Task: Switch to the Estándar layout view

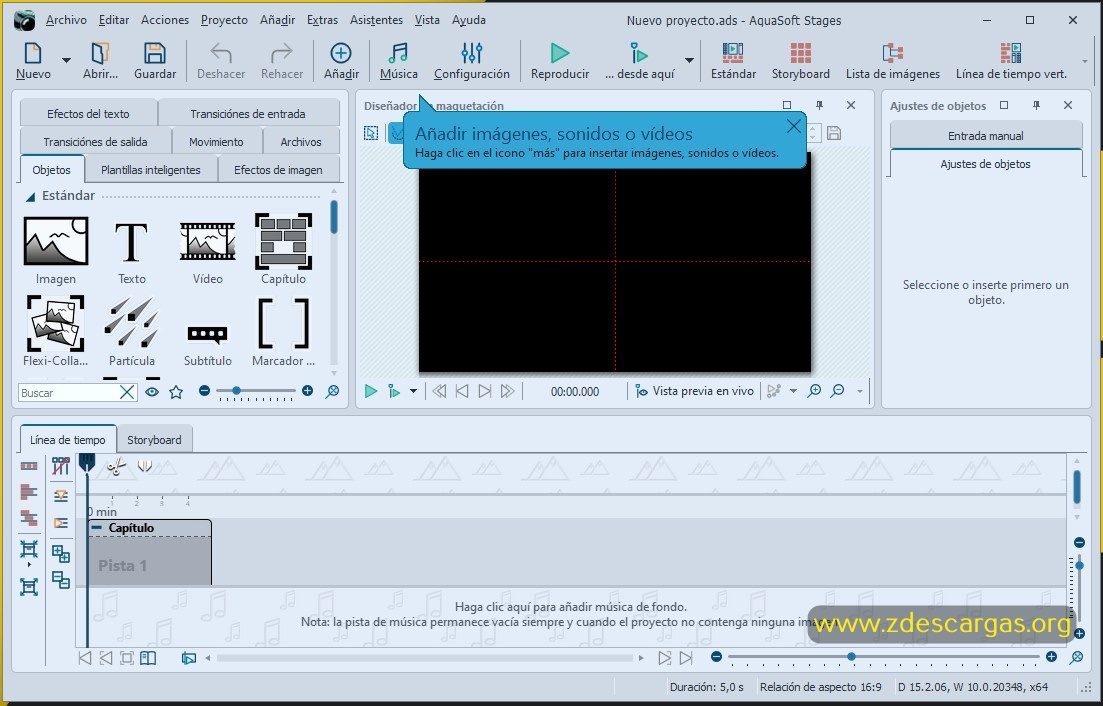Action: tap(733, 61)
